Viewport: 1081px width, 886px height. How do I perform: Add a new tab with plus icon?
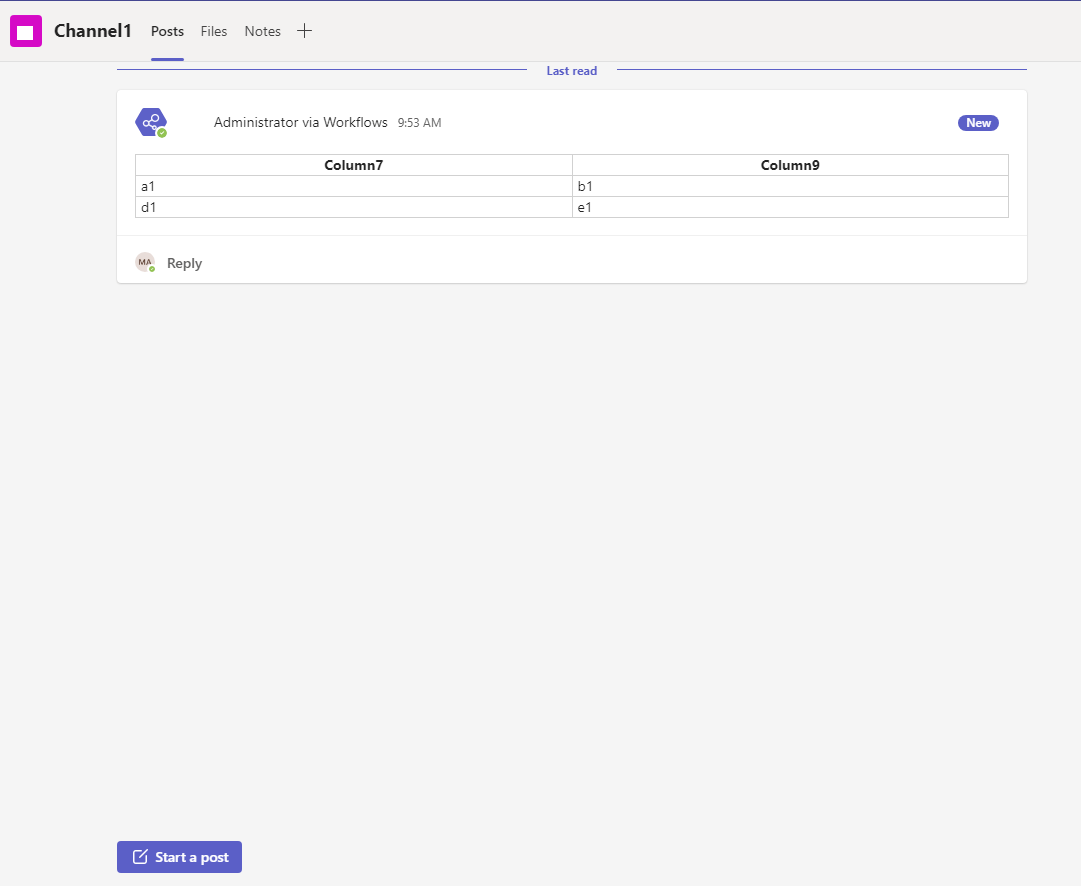point(304,31)
